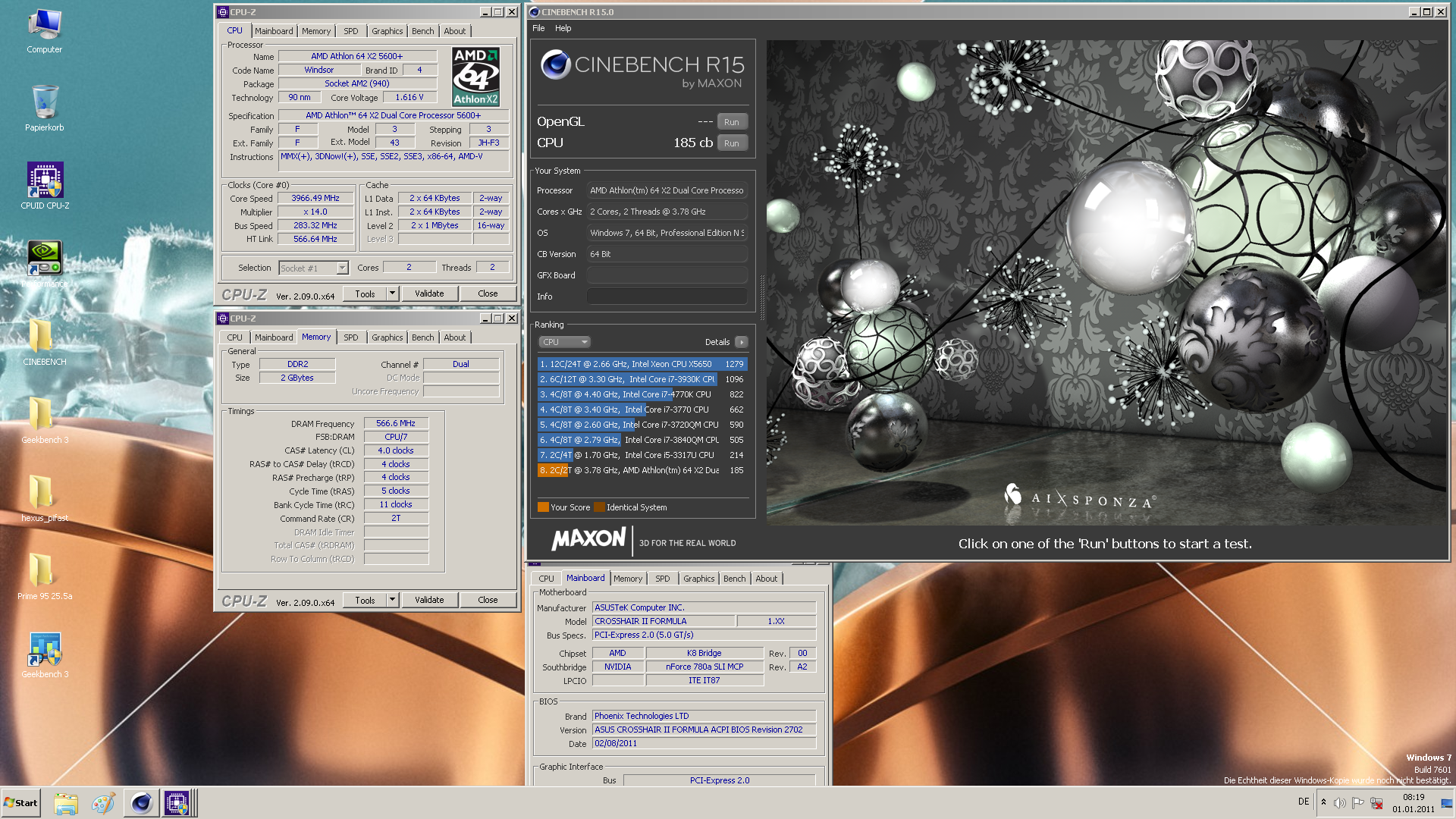
Task: Open Graphics tab in top CPU-Z window
Action: pyautogui.click(x=388, y=31)
